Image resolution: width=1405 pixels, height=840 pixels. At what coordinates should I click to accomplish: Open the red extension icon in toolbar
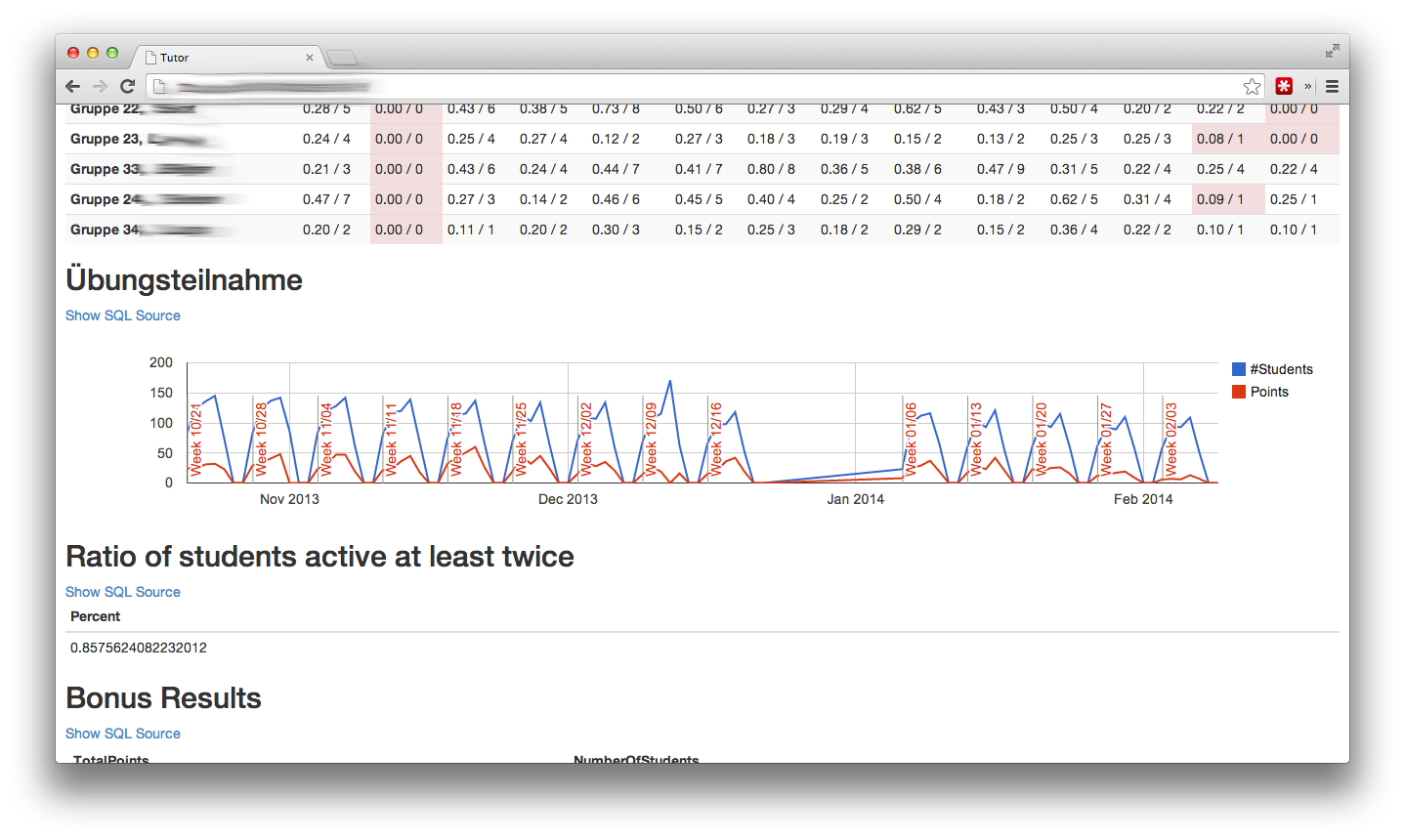coord(1284,86)
